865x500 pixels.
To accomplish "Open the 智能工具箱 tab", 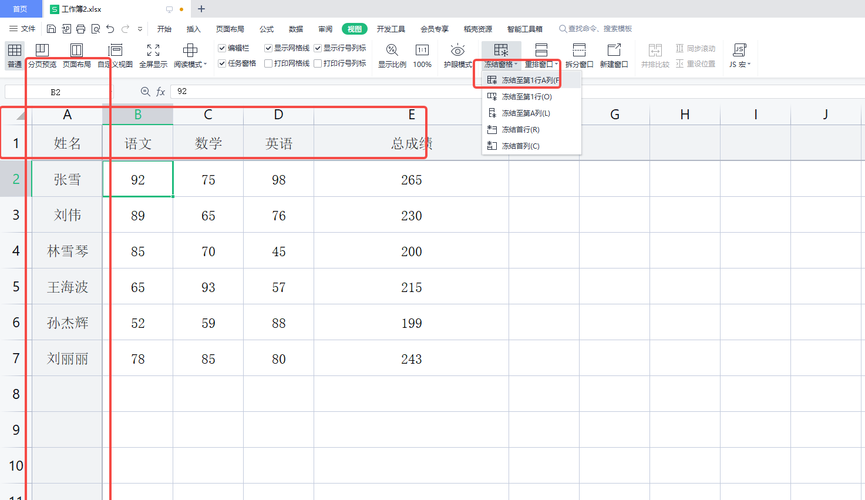I will [525, 29].
